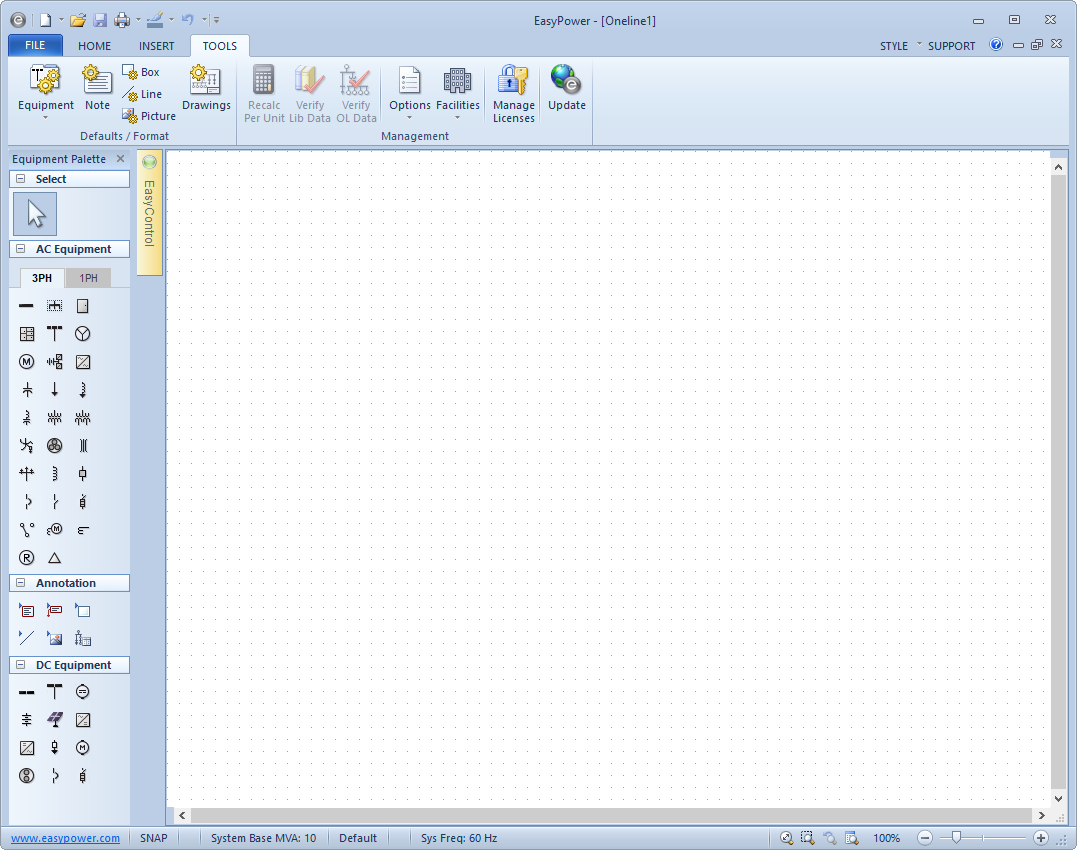Switch palette to 1PH equipment
1077x850 pixels.
pos(89,278)
